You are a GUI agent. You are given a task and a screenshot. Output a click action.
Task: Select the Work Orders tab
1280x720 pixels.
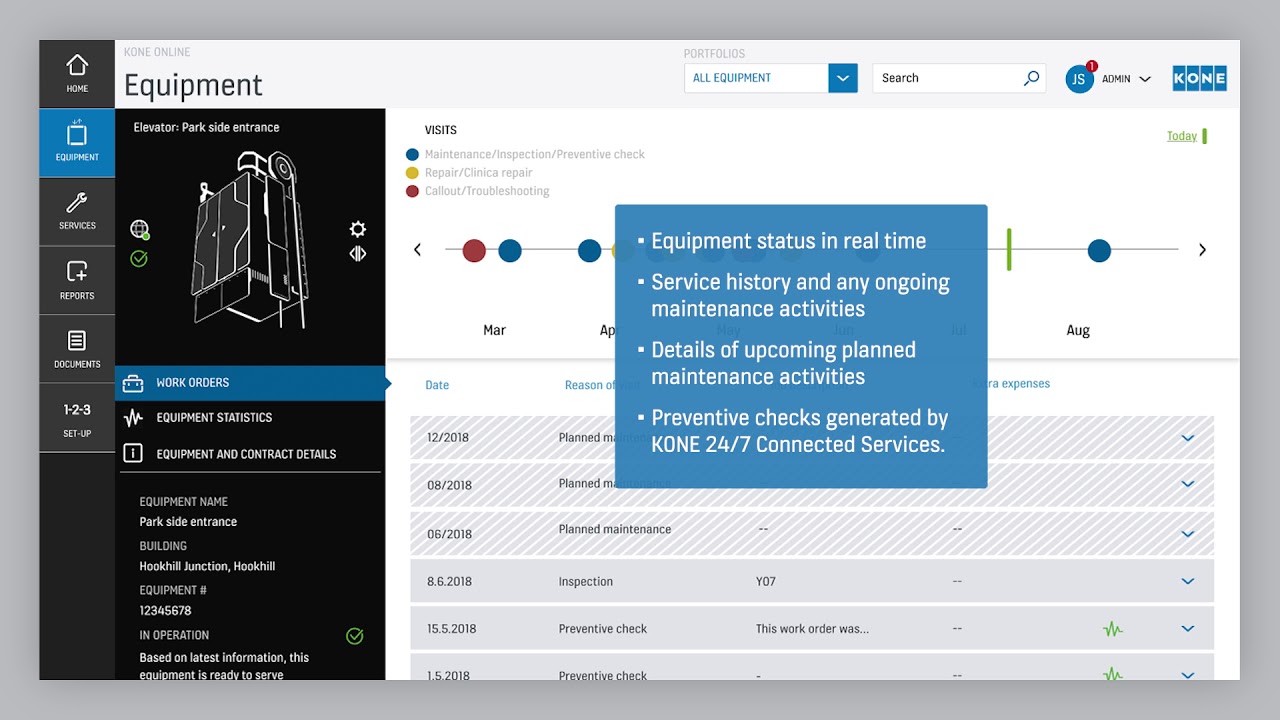pos(250,383)
